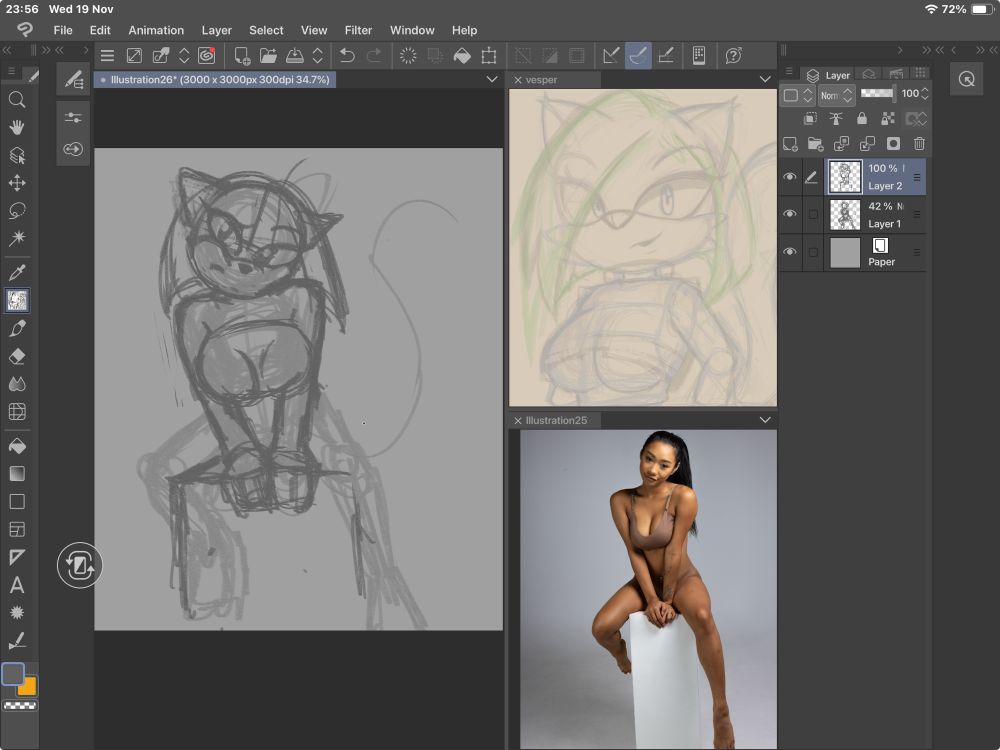Choose the Lasso selection tool
Viewport: 1000px width, 750px height.
coord(17,211)
